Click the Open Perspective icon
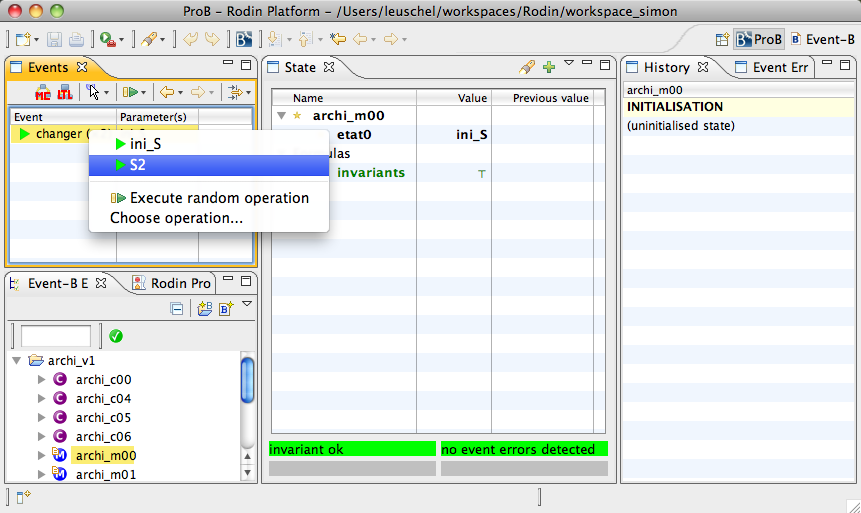Image resolution: width=861 pixels, height=513 pixels. 722,40
